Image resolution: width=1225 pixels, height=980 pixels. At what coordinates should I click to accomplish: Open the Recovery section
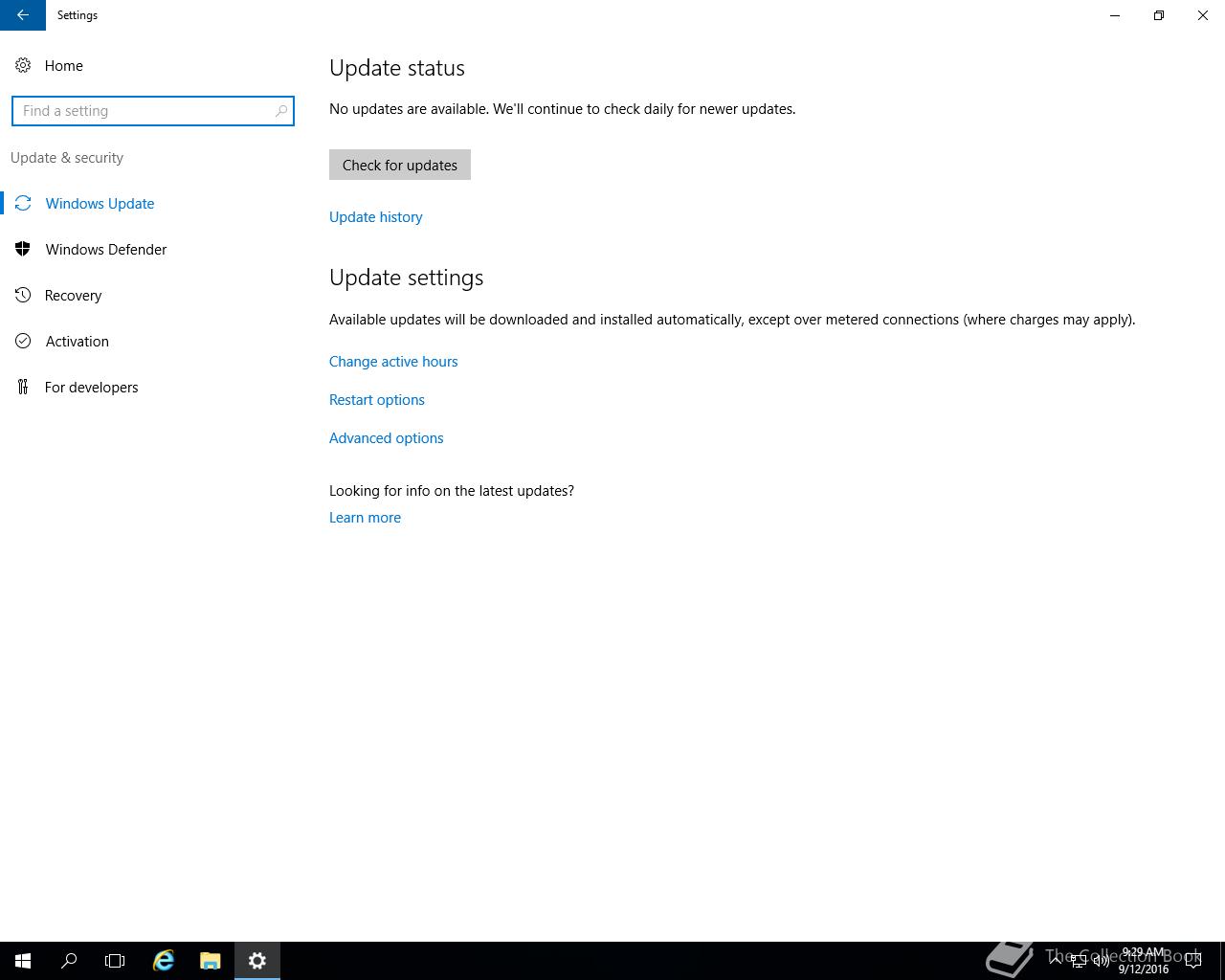pyautogui.click(x=73, y=295)
